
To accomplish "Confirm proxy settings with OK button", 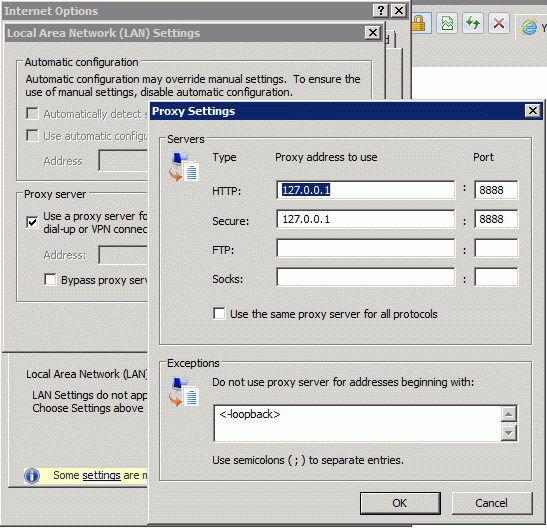I will [400, 503].
